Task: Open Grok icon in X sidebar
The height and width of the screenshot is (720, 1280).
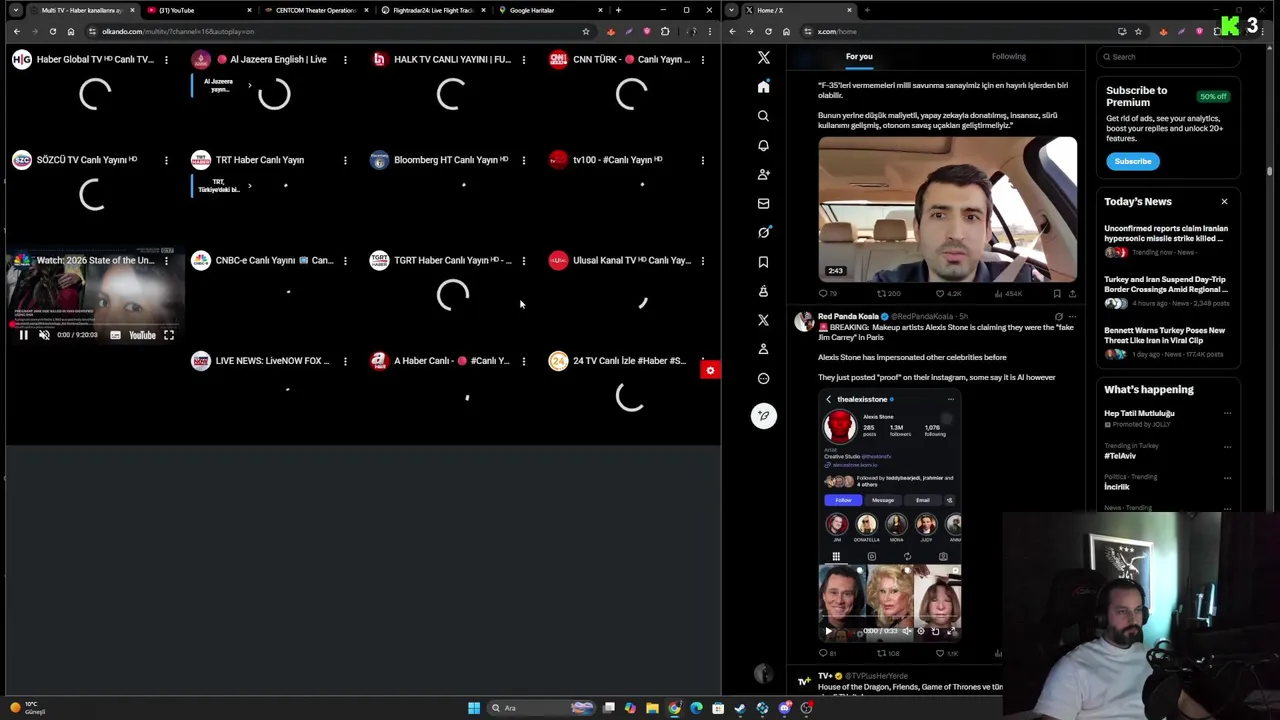Action: tap(763, 232)
